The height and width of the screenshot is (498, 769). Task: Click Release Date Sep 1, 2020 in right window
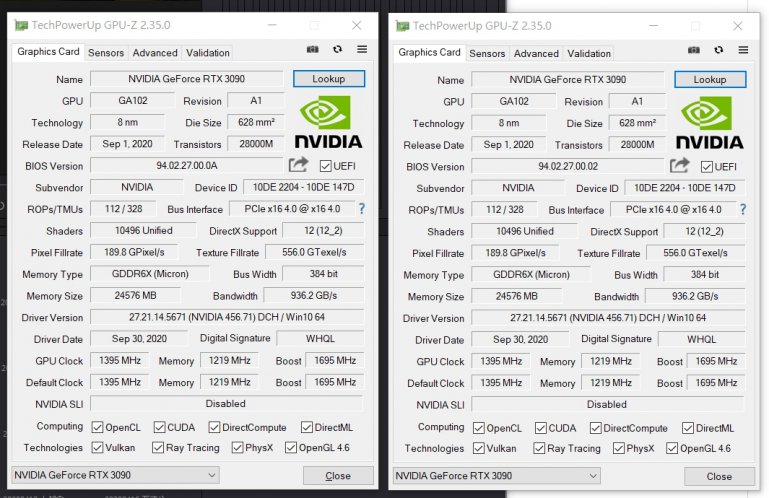tap(508, 145)
